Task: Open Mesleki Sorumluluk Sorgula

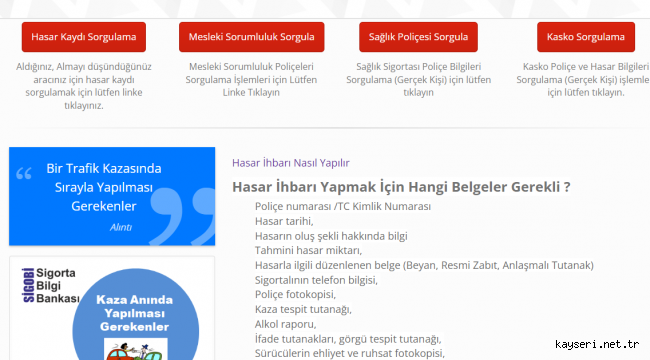Action: [x=252, y=37]
